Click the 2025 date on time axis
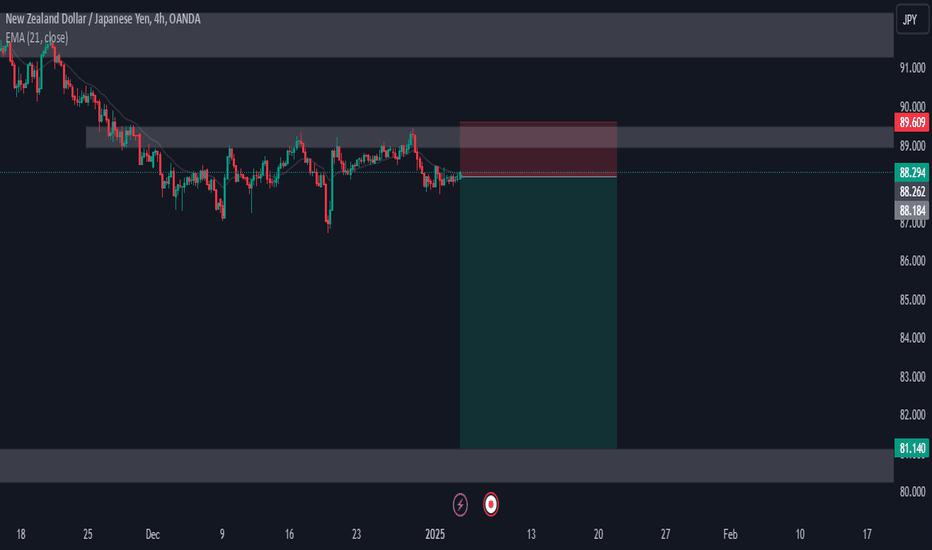The width and height of the screenshot is (932, 550). pyautogui.click(x=435, y=535)
